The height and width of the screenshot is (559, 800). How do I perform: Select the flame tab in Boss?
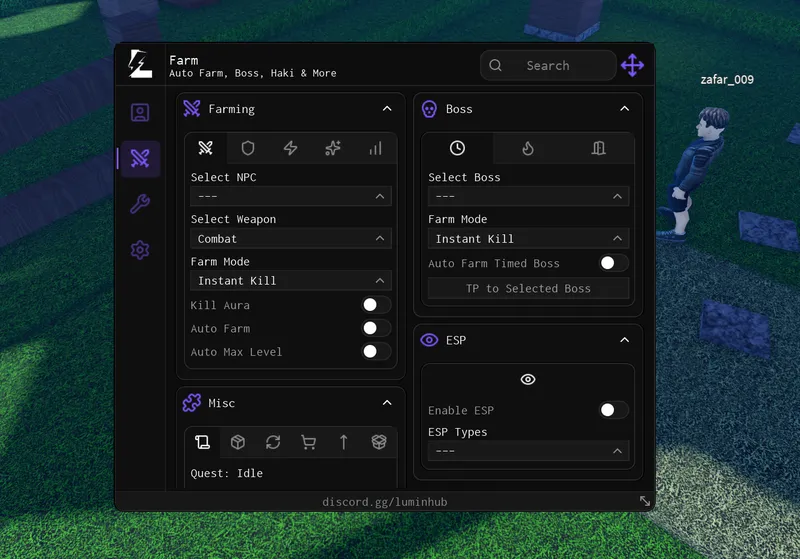pos(528,148)
